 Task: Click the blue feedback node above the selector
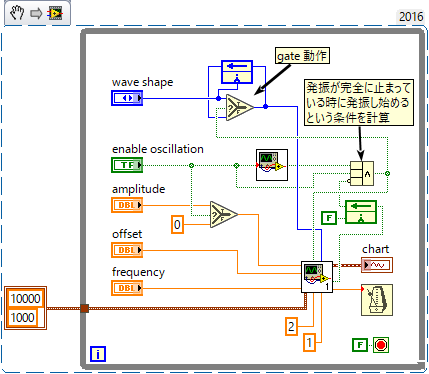237,72
